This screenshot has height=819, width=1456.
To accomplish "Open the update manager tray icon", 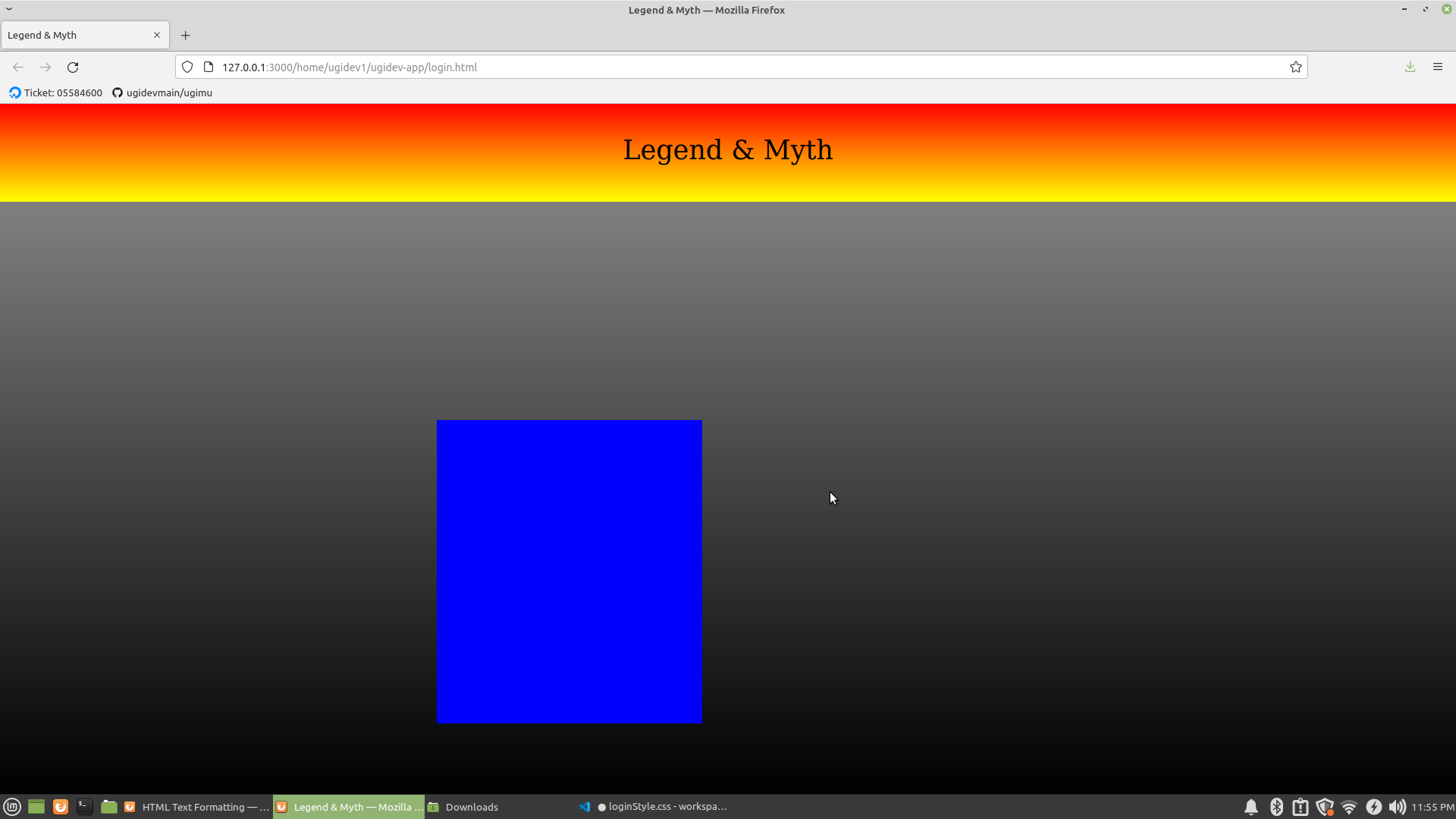I will point(1301,807).
